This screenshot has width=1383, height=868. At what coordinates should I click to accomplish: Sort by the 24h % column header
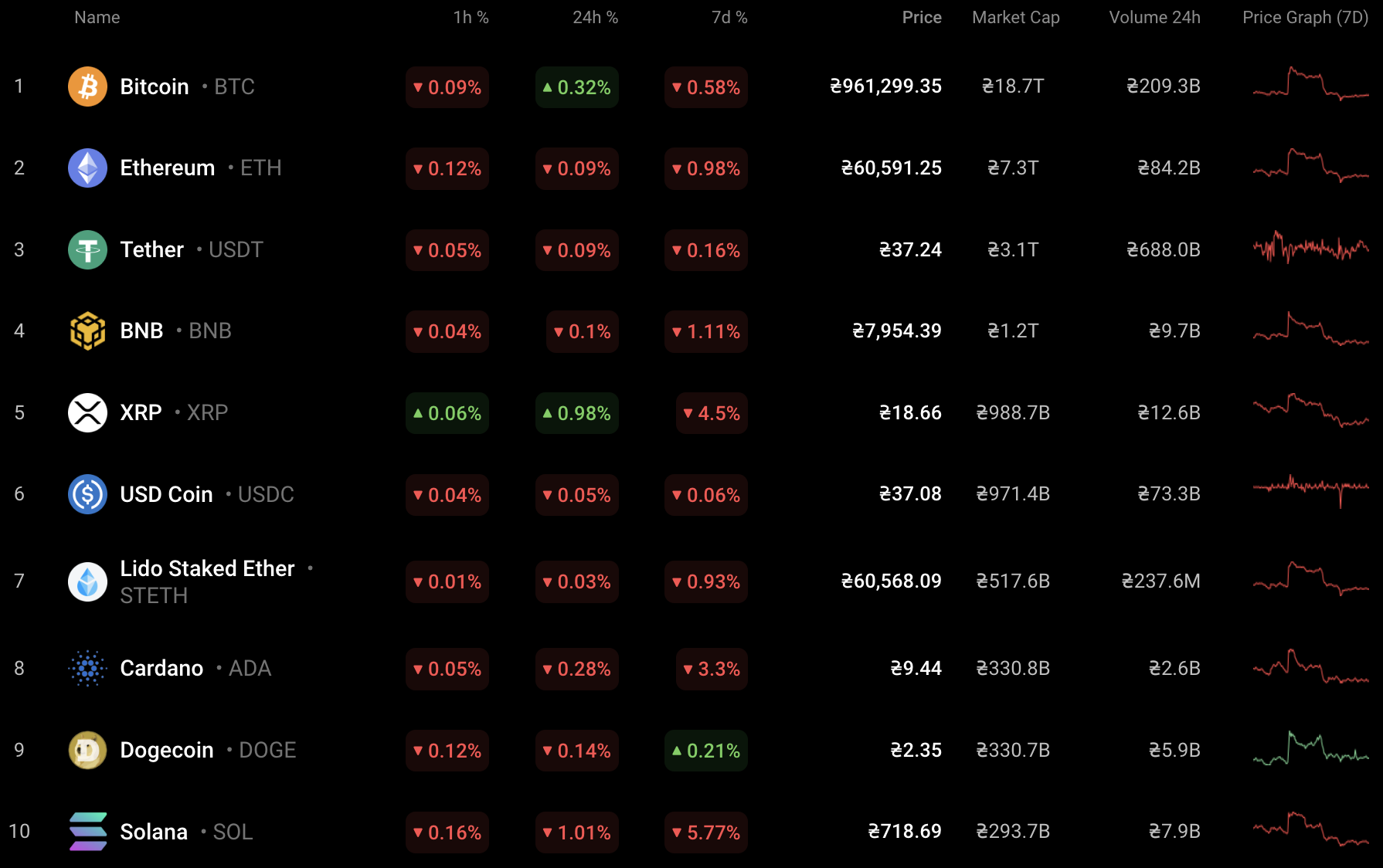(595, 17)
